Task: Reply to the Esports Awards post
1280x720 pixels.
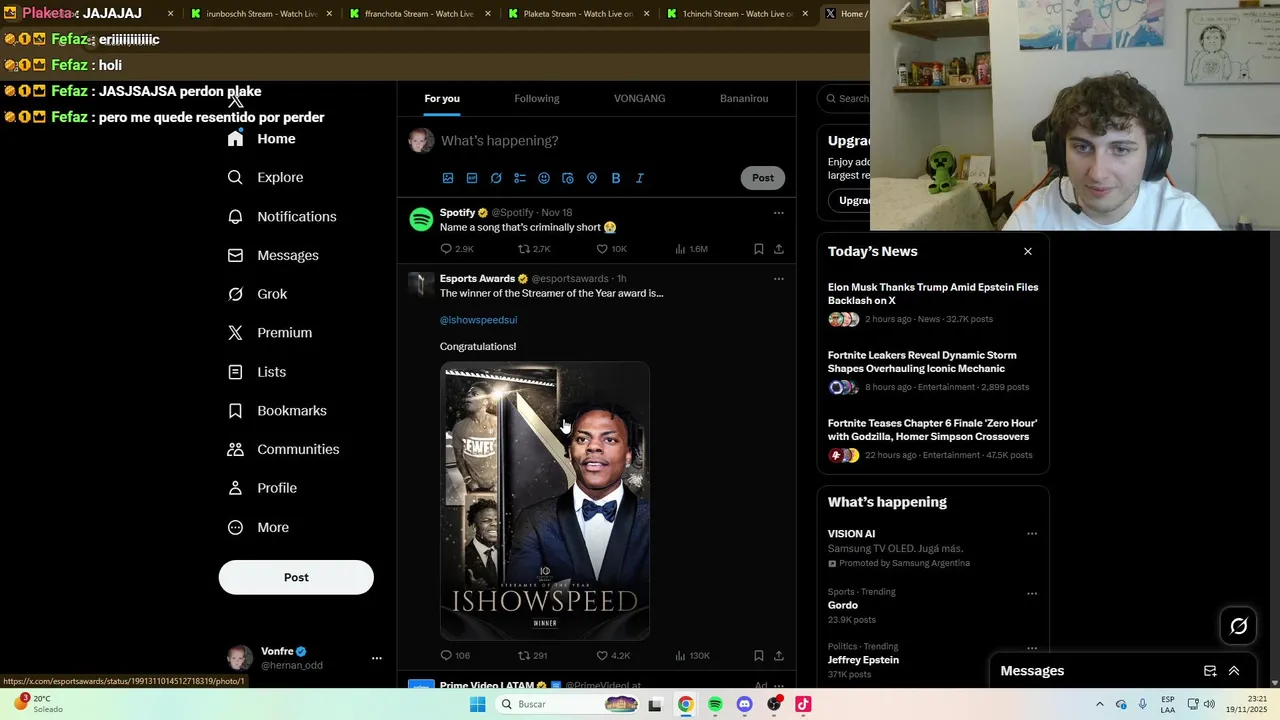Action: coord(455,656)
